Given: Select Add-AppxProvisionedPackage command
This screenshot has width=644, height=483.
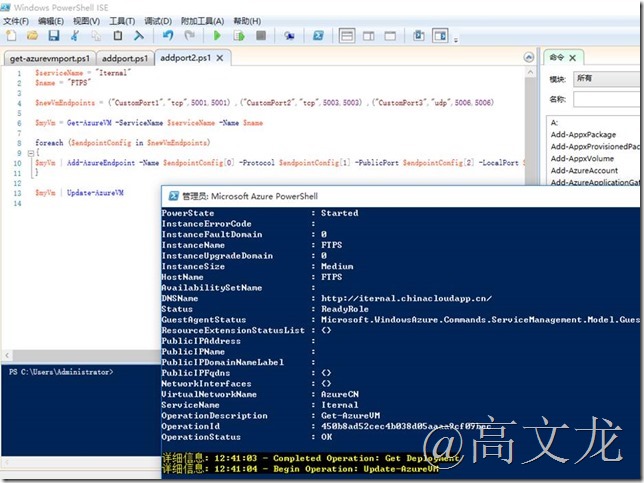Looking at the screenshot, I should tap(595, 147).
